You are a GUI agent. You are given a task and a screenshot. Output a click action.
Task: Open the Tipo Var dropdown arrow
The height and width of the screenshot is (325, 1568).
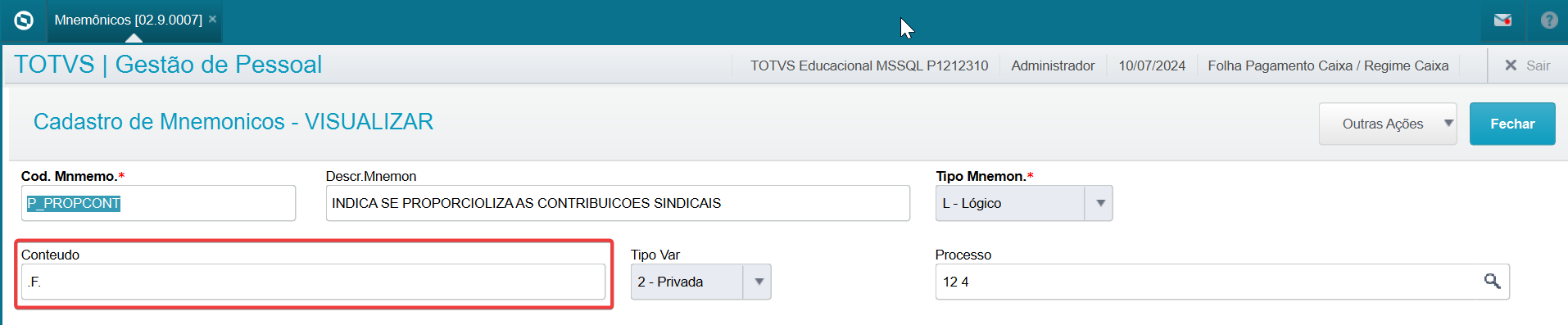pos(759,282)
